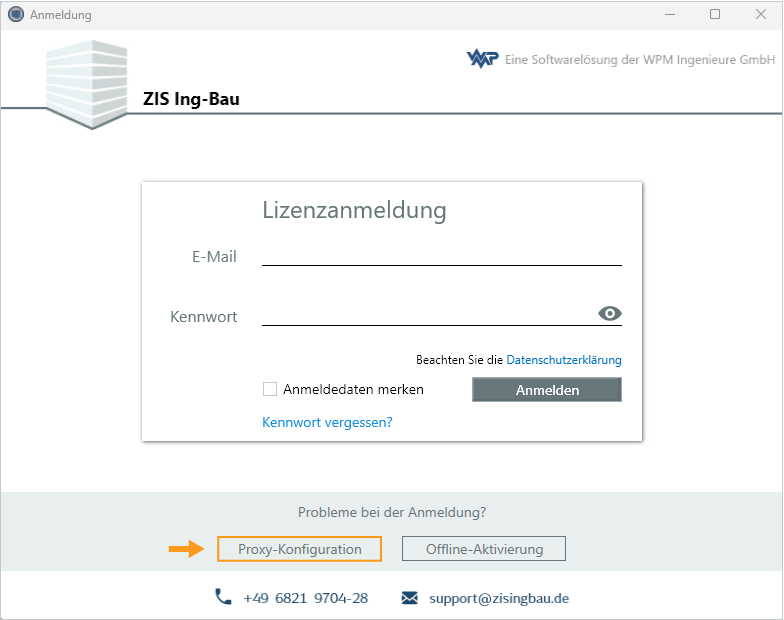Screen dimensions: 784x620
Task: Click Kennwort vergessen? link
Action: point(327,422)
